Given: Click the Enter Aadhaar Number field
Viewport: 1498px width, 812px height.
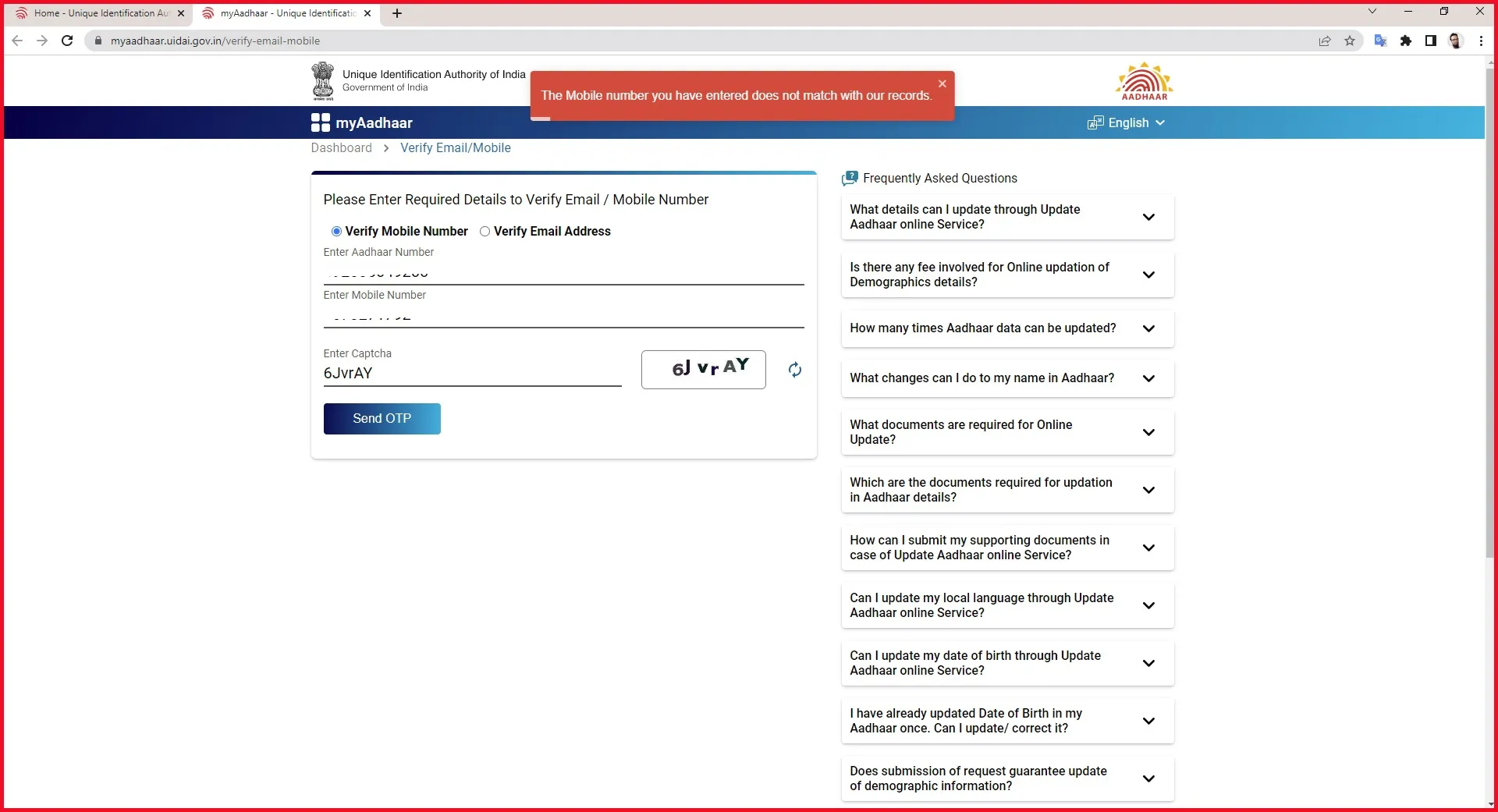Looking at the screenshot, I should [x=563, y=273].
